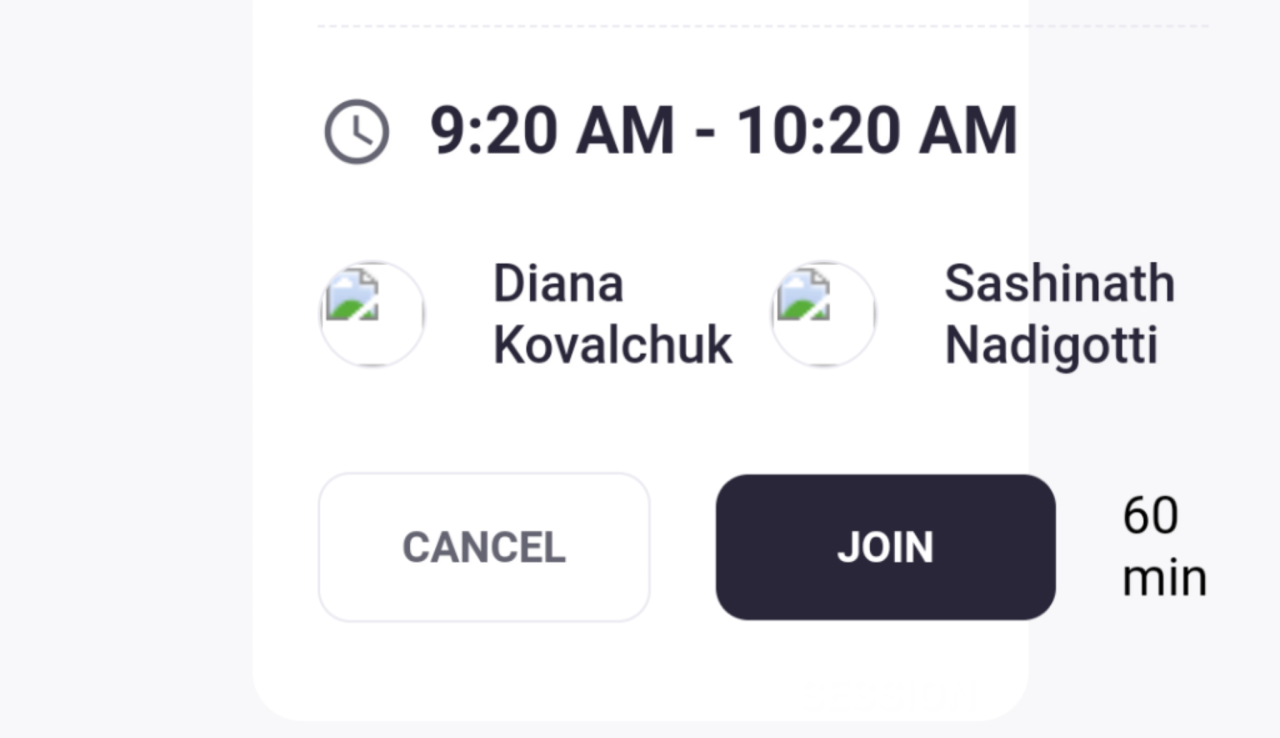Click the number 60 beside JOIN
The height and width of the screenshot is (738, 1280).
[x=1150, y=516]
